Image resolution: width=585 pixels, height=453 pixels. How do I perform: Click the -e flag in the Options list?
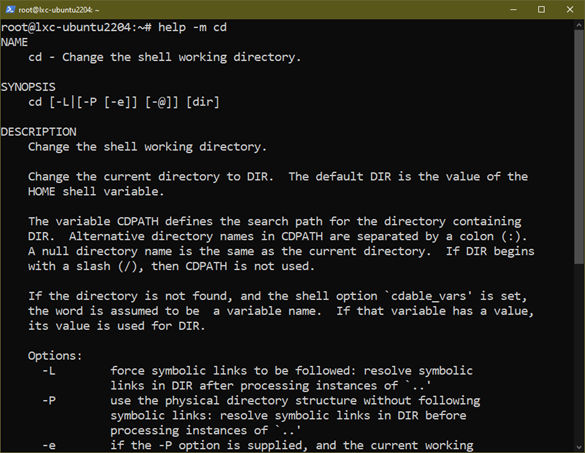pyautogui.click(x=49, y=445)
